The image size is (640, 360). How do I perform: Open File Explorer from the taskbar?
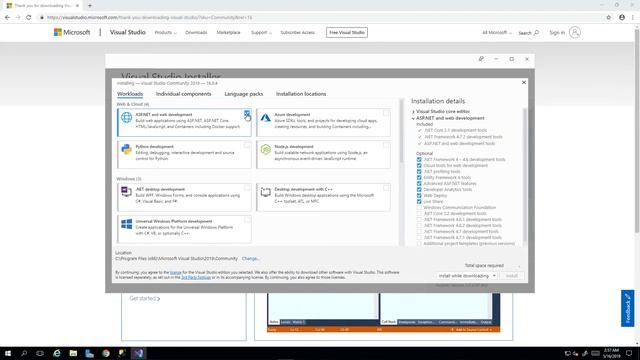click(x=73, y=353)
